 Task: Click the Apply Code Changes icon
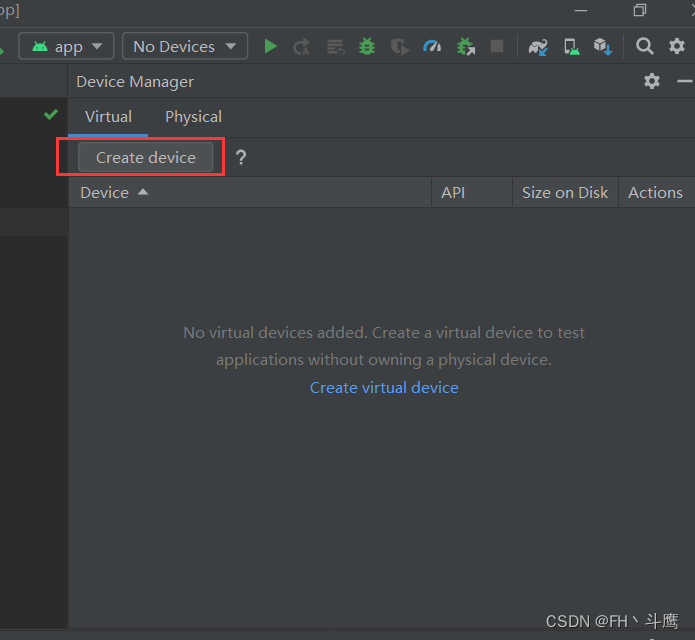pyautogui.click(x=336, y=47)
